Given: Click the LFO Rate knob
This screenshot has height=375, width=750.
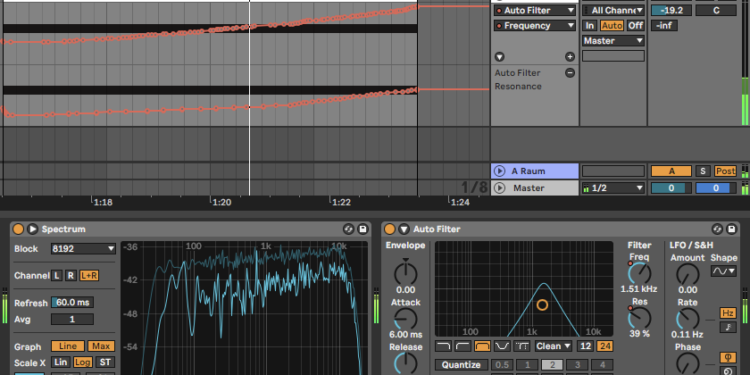Looking at the screenshot, I should point(687,319).
